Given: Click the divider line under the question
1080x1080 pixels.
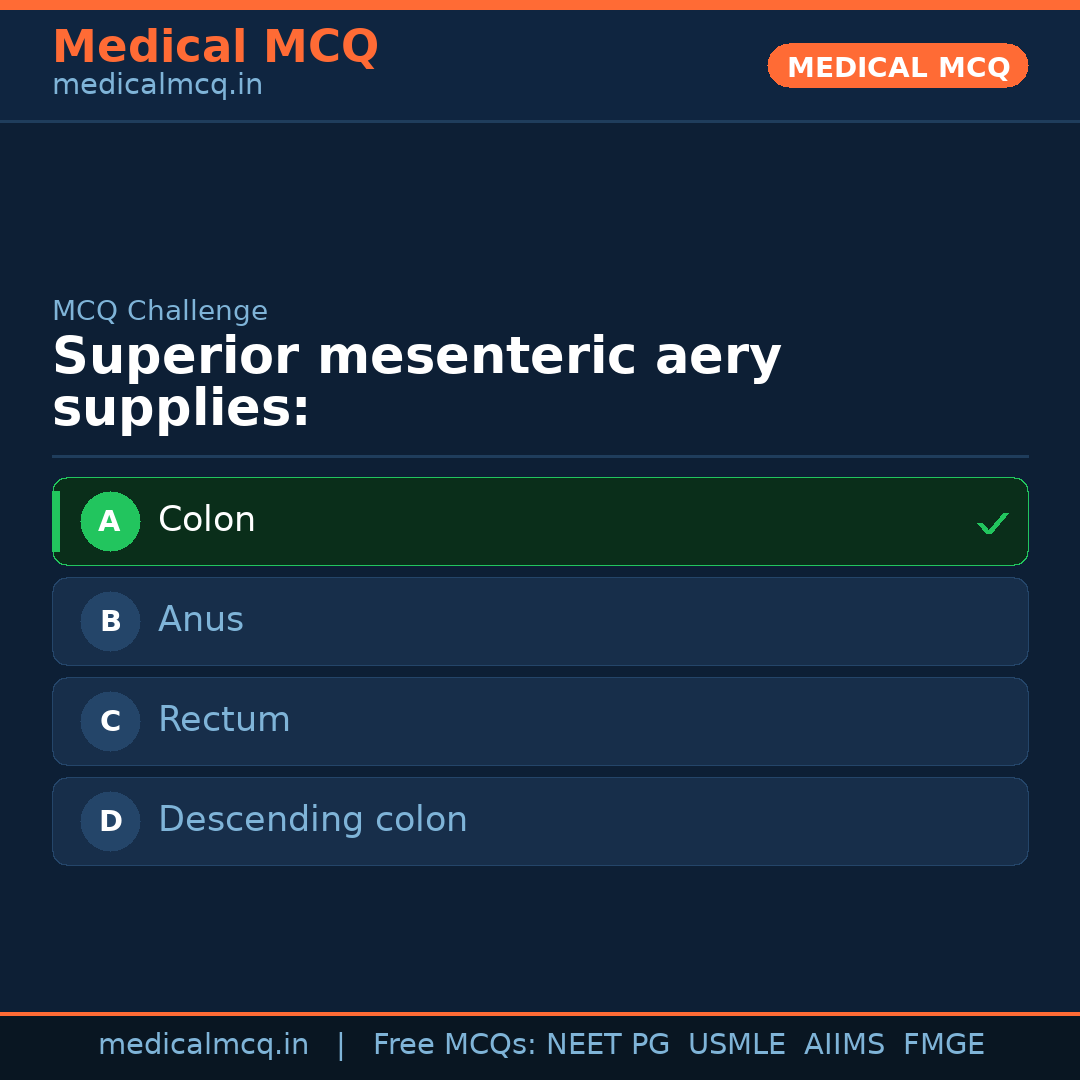Looking at the screenshot, I should (540, 458).
